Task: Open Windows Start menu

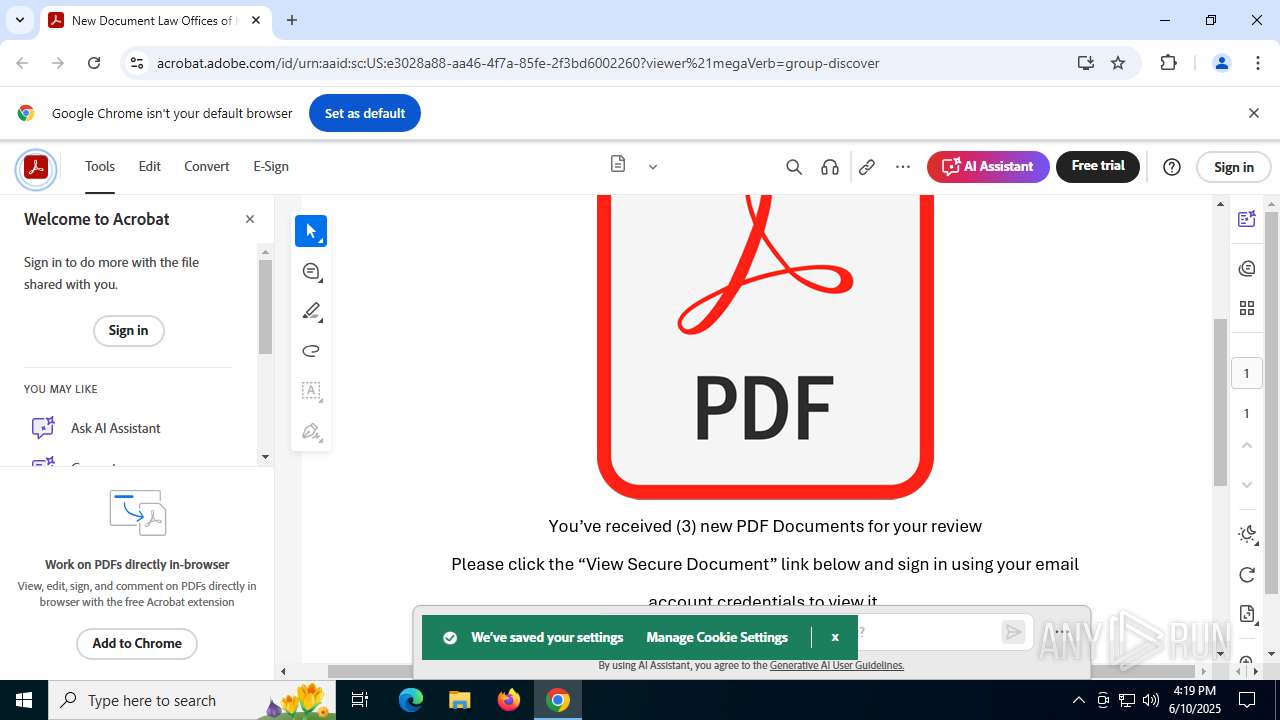Action: [x=24, y=700]
